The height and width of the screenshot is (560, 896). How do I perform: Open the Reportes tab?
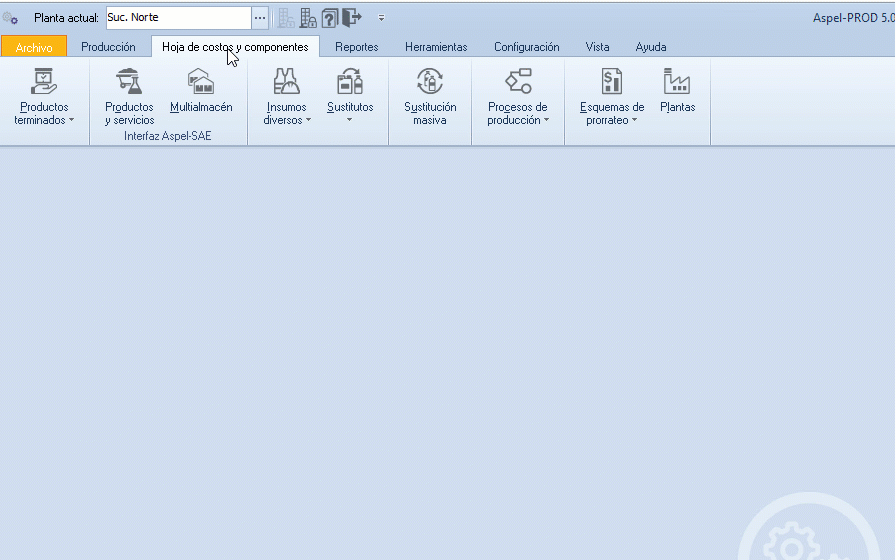(x=357, y=47)
